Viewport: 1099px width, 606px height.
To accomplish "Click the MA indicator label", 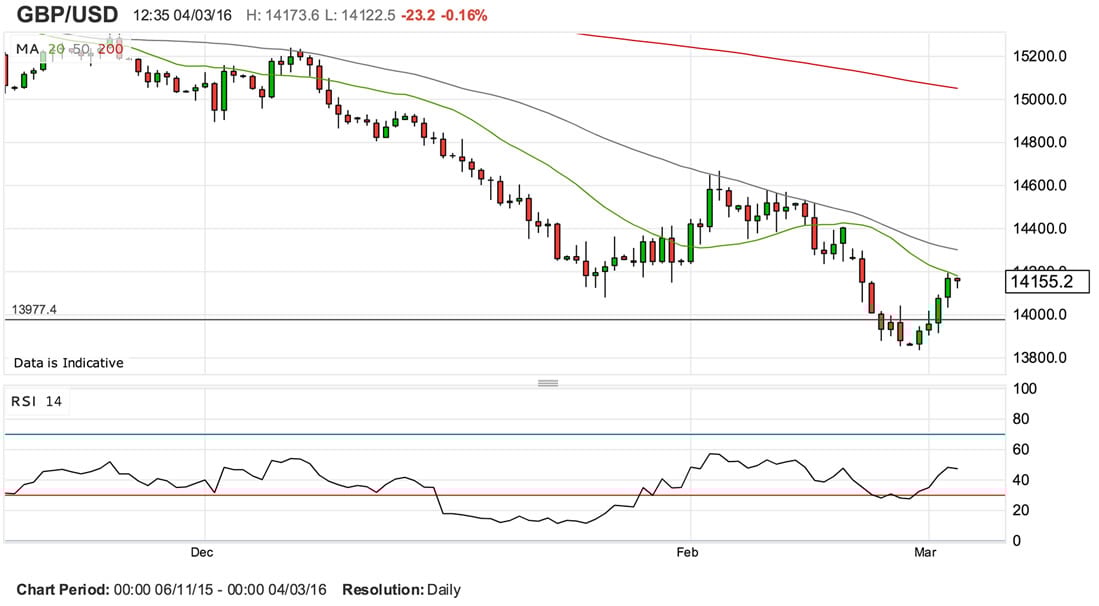I will (27, 48).
